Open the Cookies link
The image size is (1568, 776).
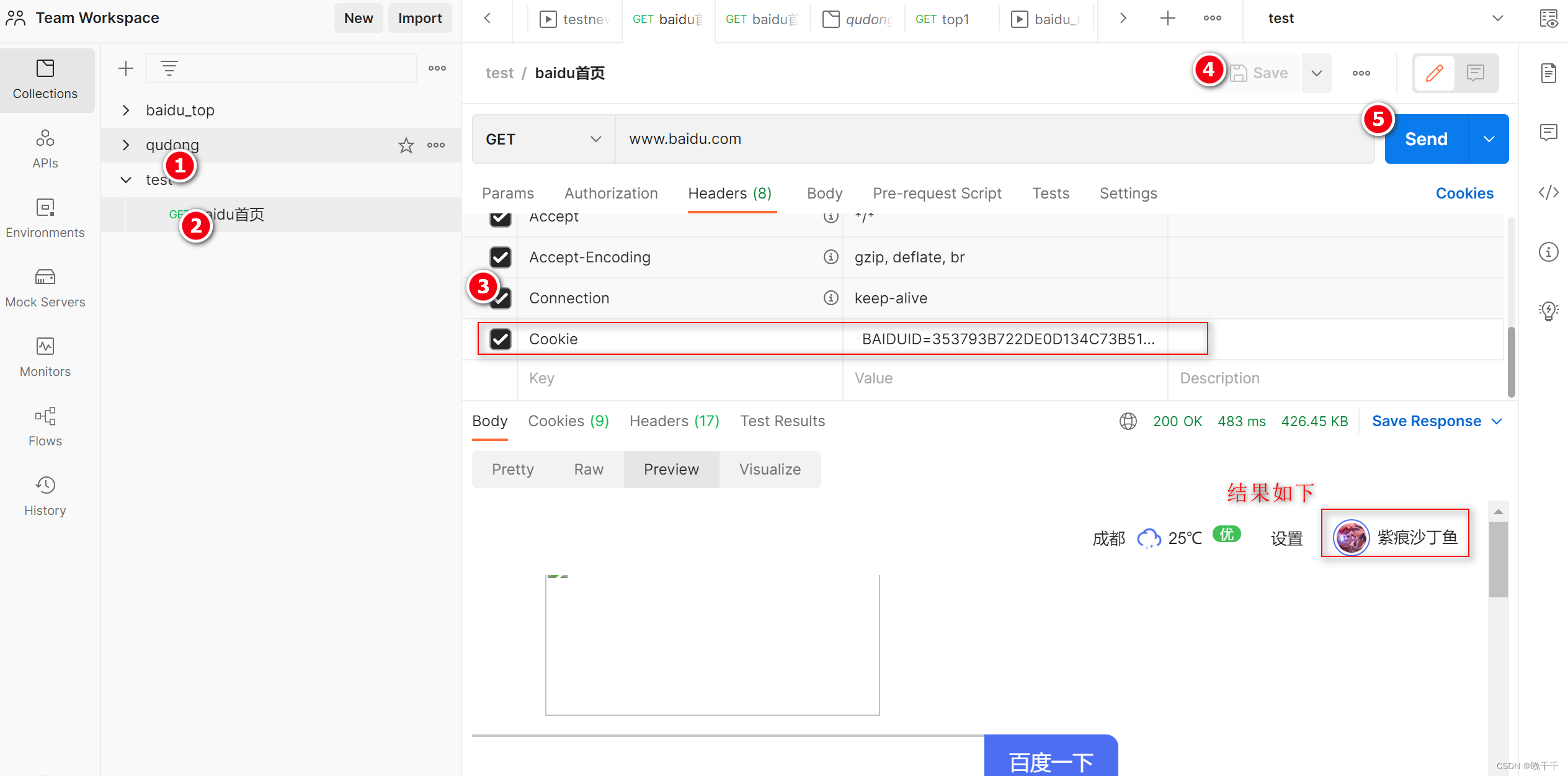click(x=1464, y=194)
